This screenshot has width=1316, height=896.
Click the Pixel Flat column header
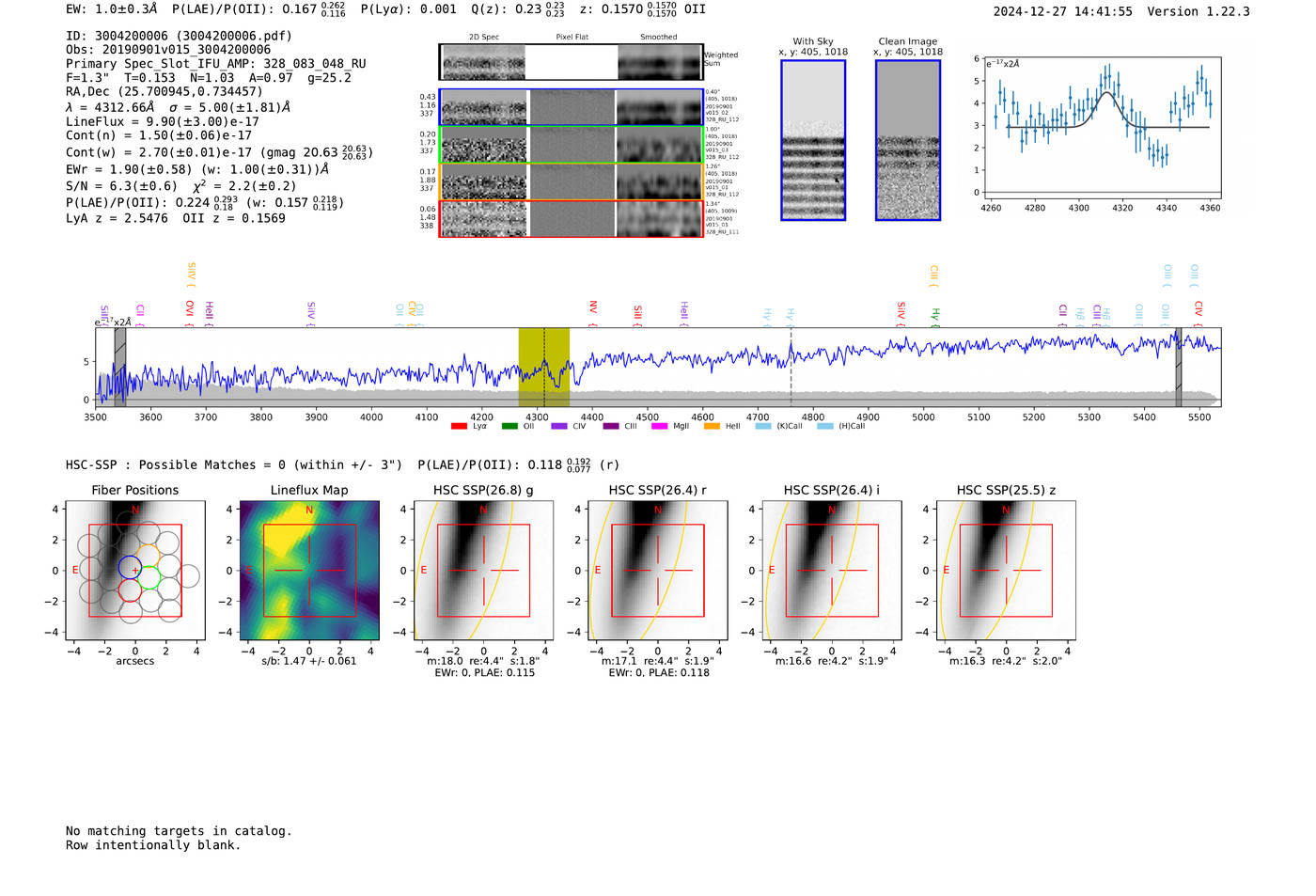572,37
